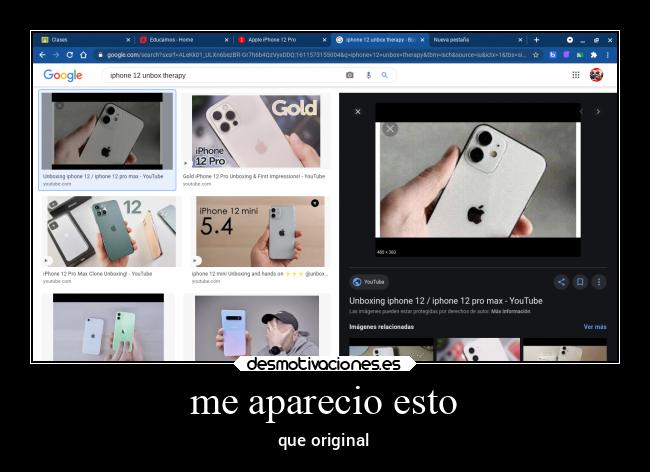
Task: Click the search by image camera icon
Action: click(x=350, y=75)
